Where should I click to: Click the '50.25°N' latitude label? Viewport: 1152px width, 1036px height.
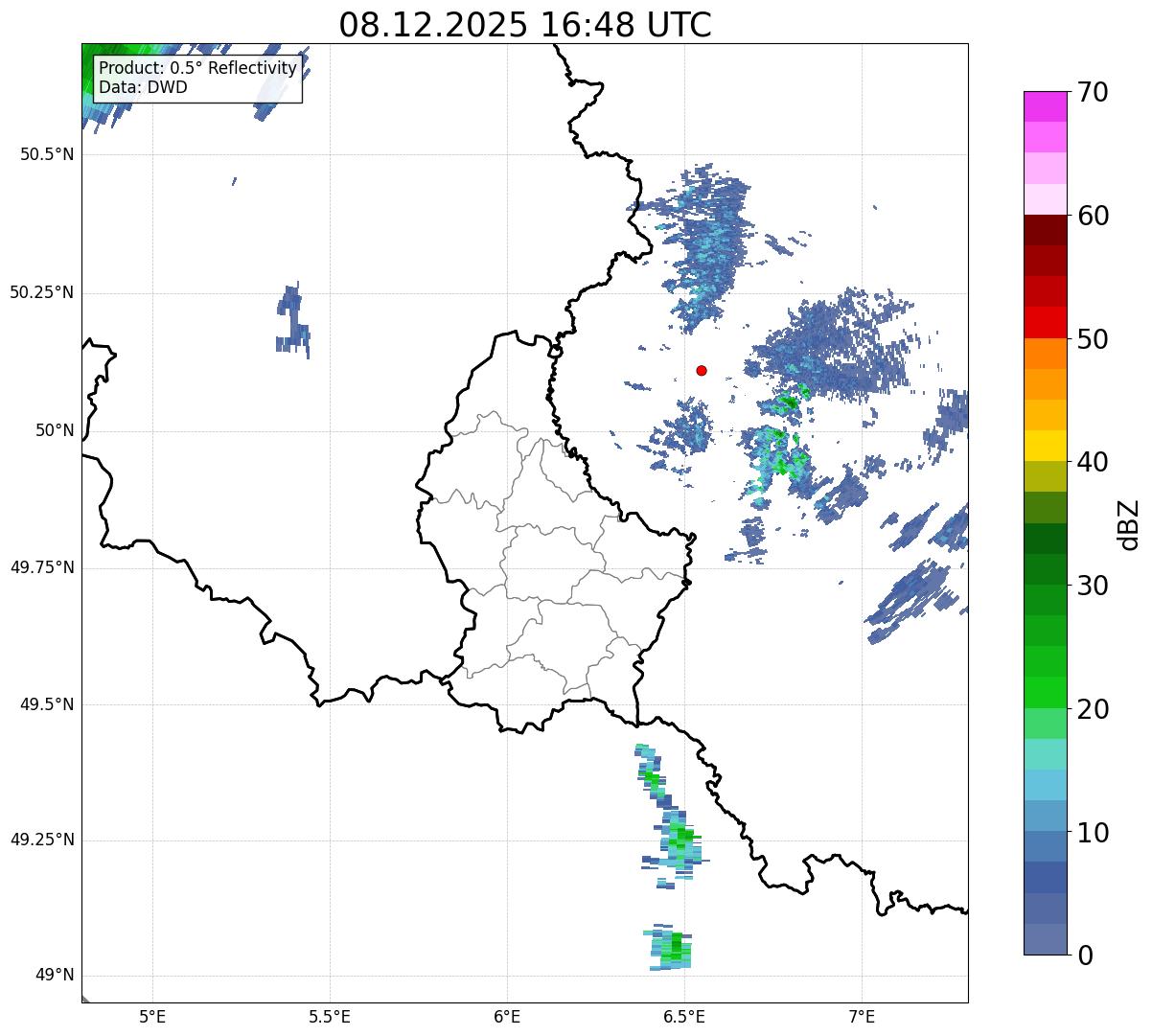[42, 292]
